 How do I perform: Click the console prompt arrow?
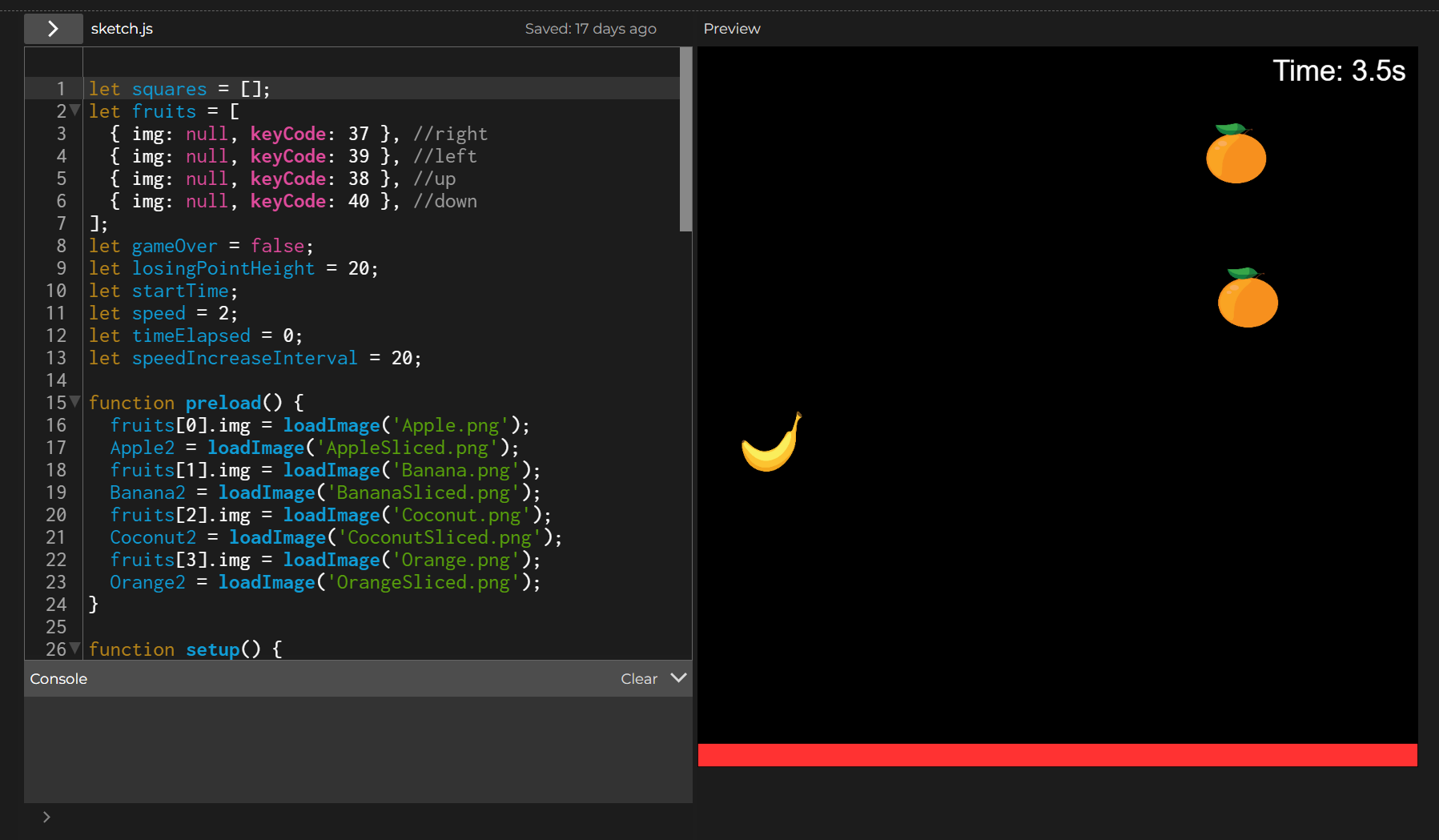(46, 817)
